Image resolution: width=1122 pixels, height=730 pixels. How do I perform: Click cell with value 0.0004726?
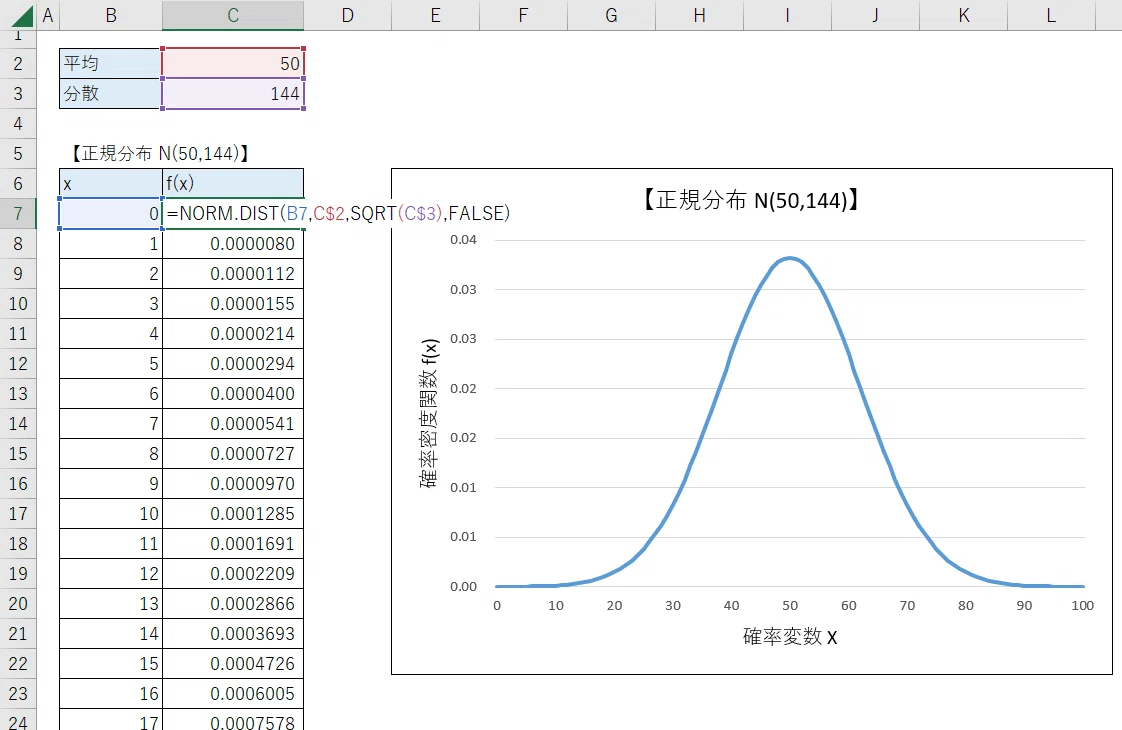tap(233, 663)
